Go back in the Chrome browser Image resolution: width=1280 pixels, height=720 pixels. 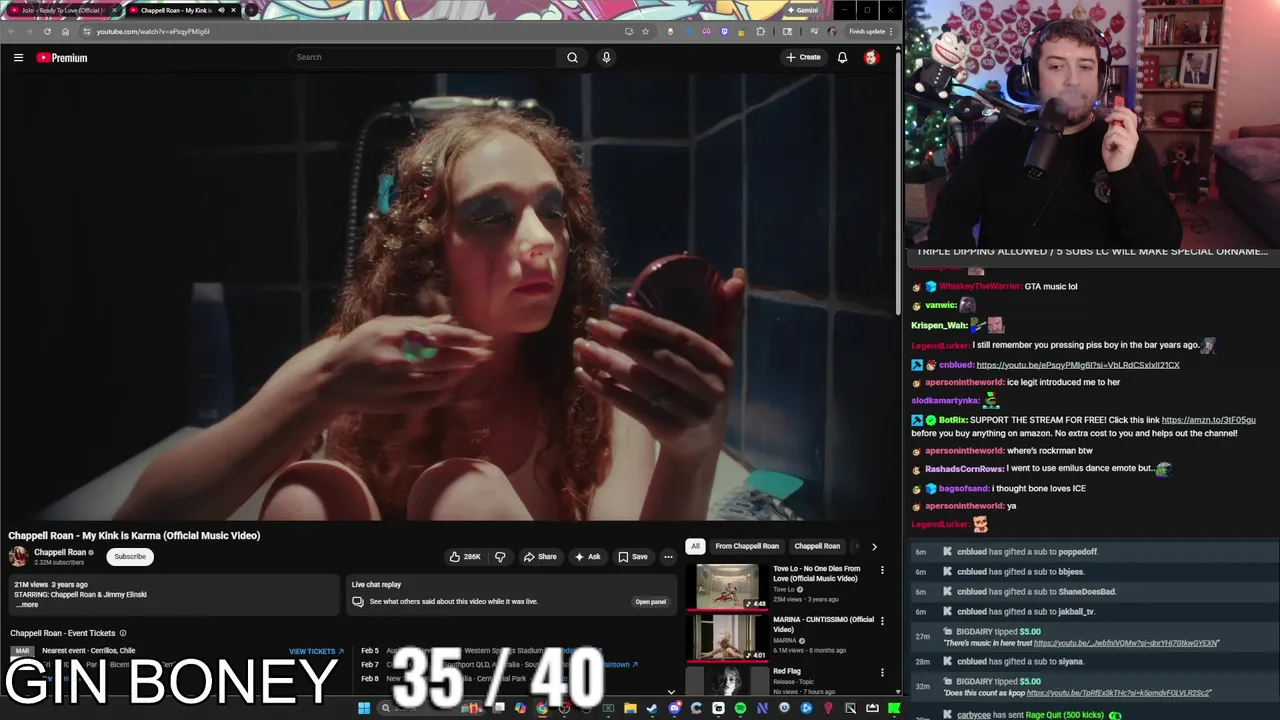10,31
